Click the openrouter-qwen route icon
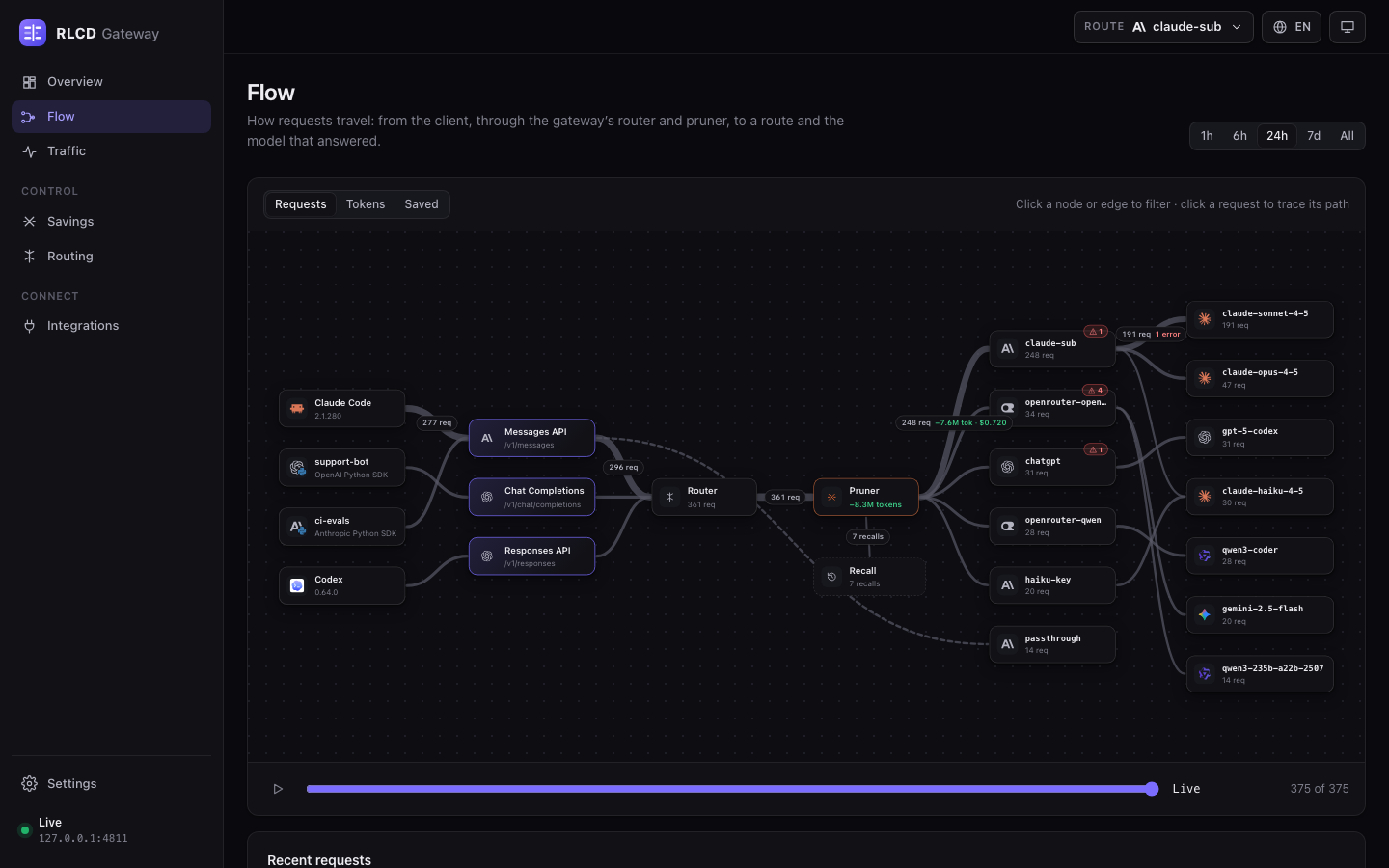The height and width of the screenshot is (868, 1389). (1007, 526)
